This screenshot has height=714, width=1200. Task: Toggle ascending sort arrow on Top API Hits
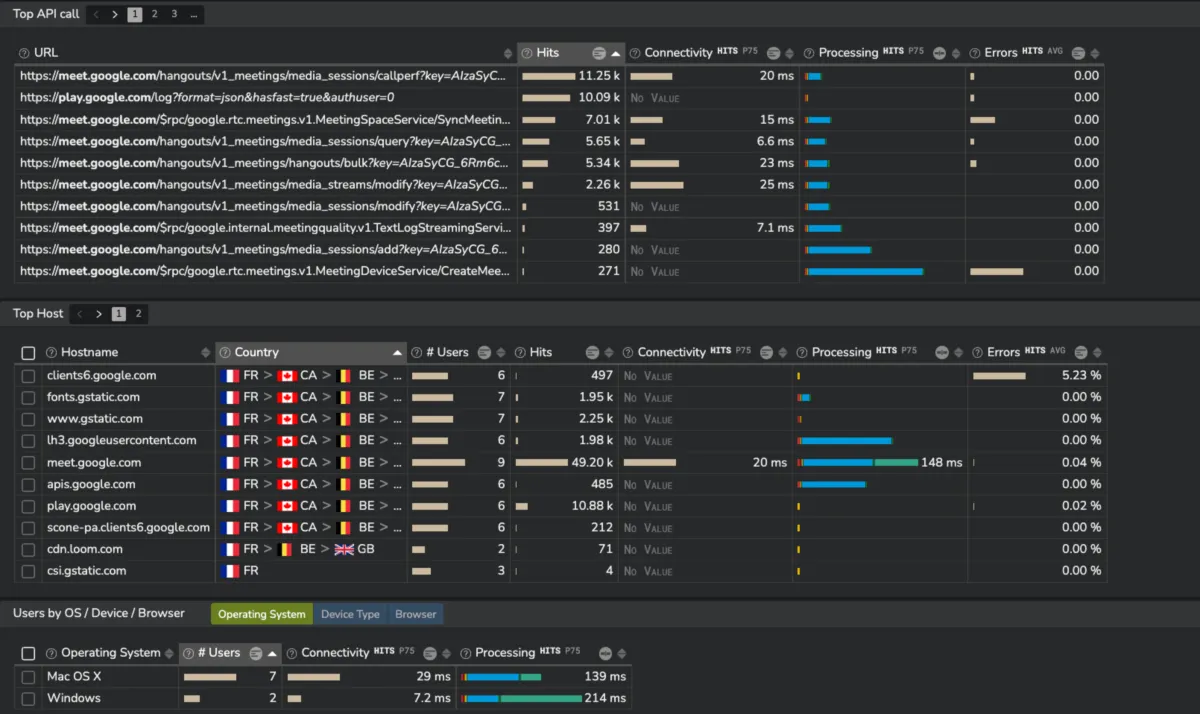click(616, 53)
